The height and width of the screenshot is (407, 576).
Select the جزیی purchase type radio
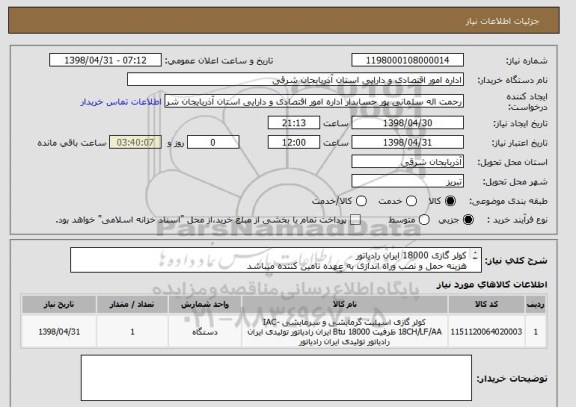coord(468,220)
